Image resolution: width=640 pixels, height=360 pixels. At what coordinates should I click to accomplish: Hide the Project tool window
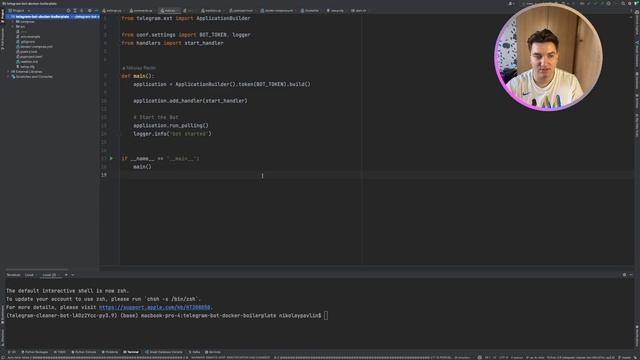point(96,11)
